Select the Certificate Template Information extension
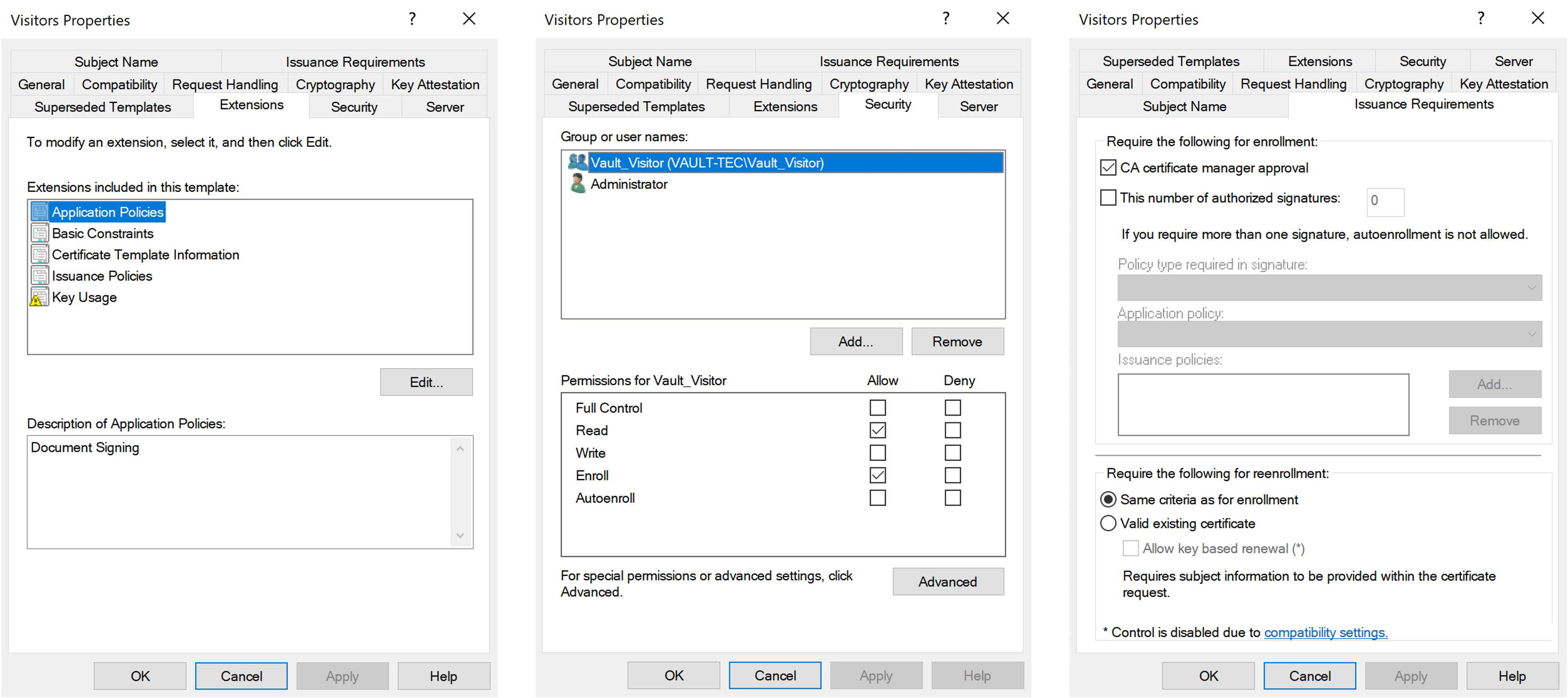The image size is (1568, 698). (x=145, y=254)
